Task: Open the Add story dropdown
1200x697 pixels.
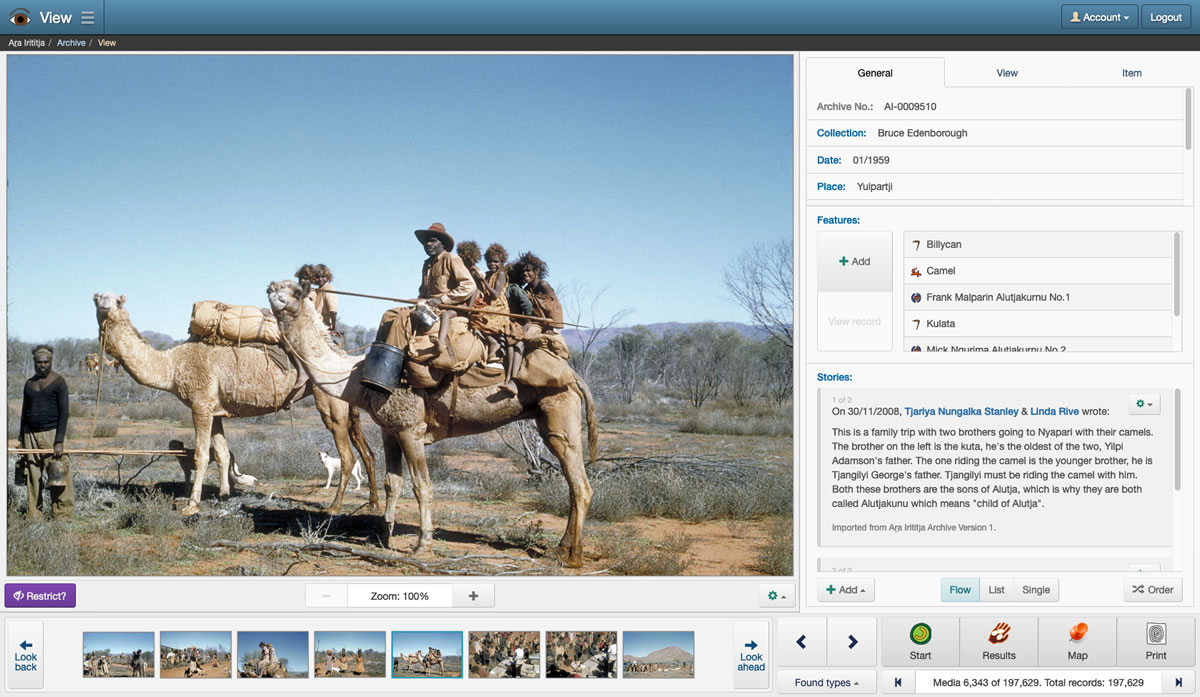Action: [846, 590]
